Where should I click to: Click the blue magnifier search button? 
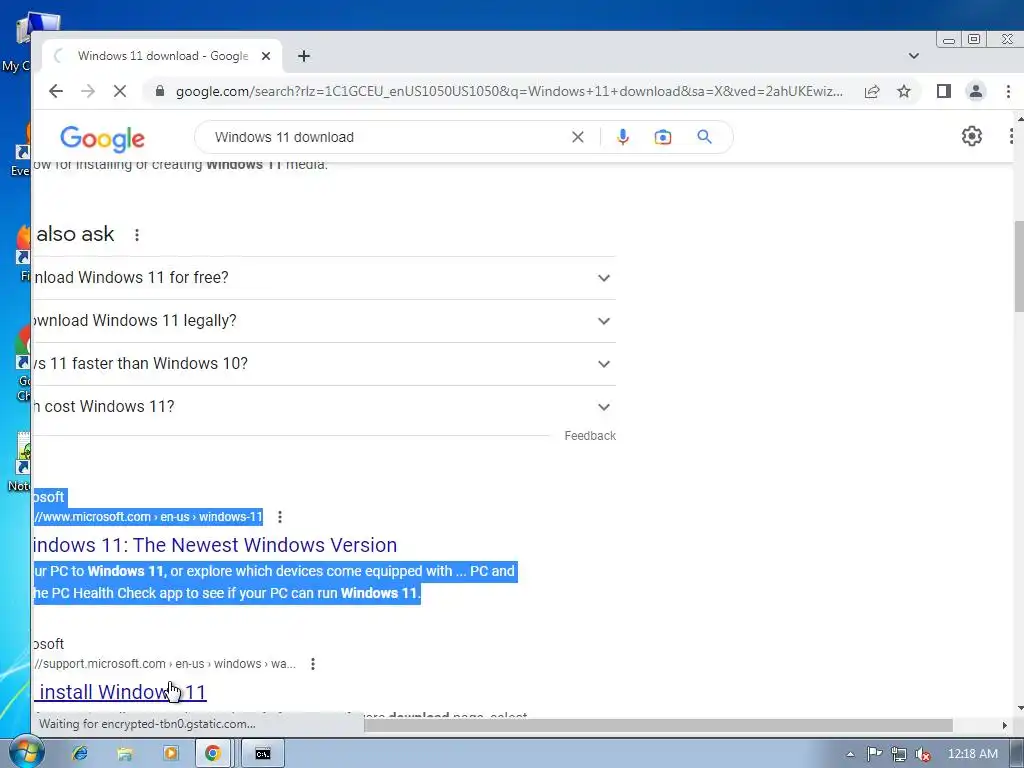click(704, 137)
